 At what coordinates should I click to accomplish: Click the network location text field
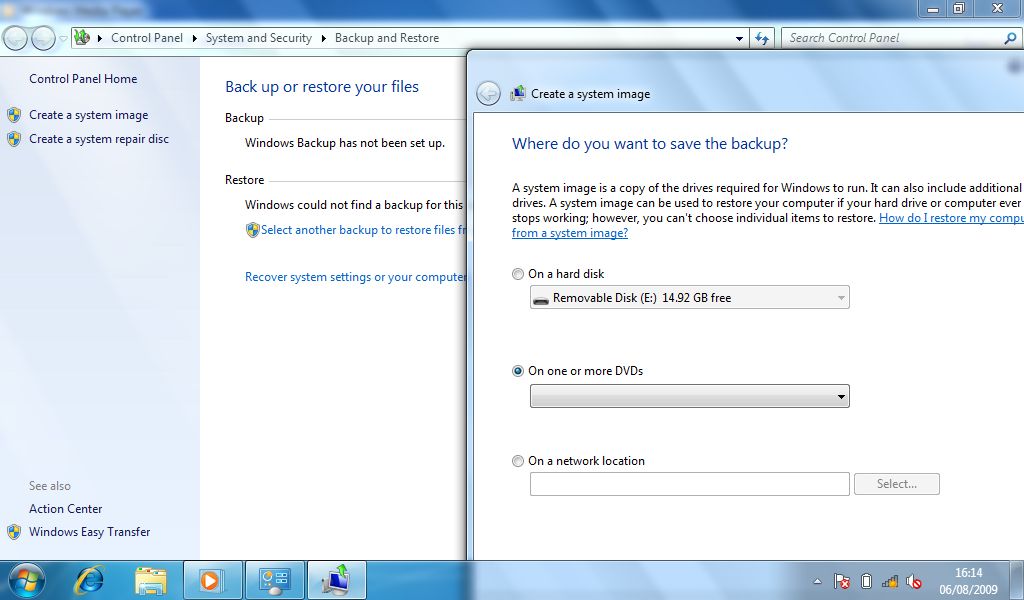690,484
